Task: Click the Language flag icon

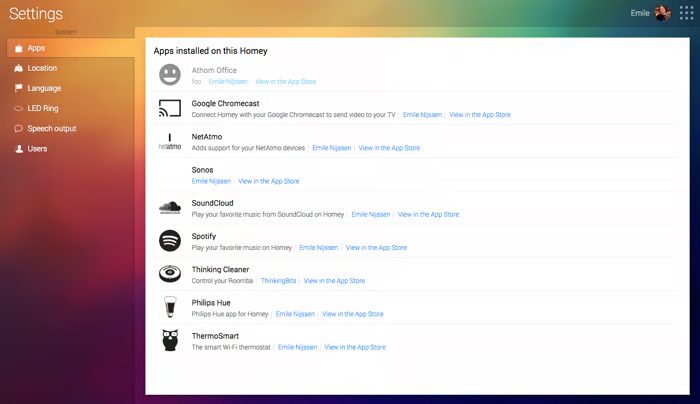Action: [x=18, y=88]
